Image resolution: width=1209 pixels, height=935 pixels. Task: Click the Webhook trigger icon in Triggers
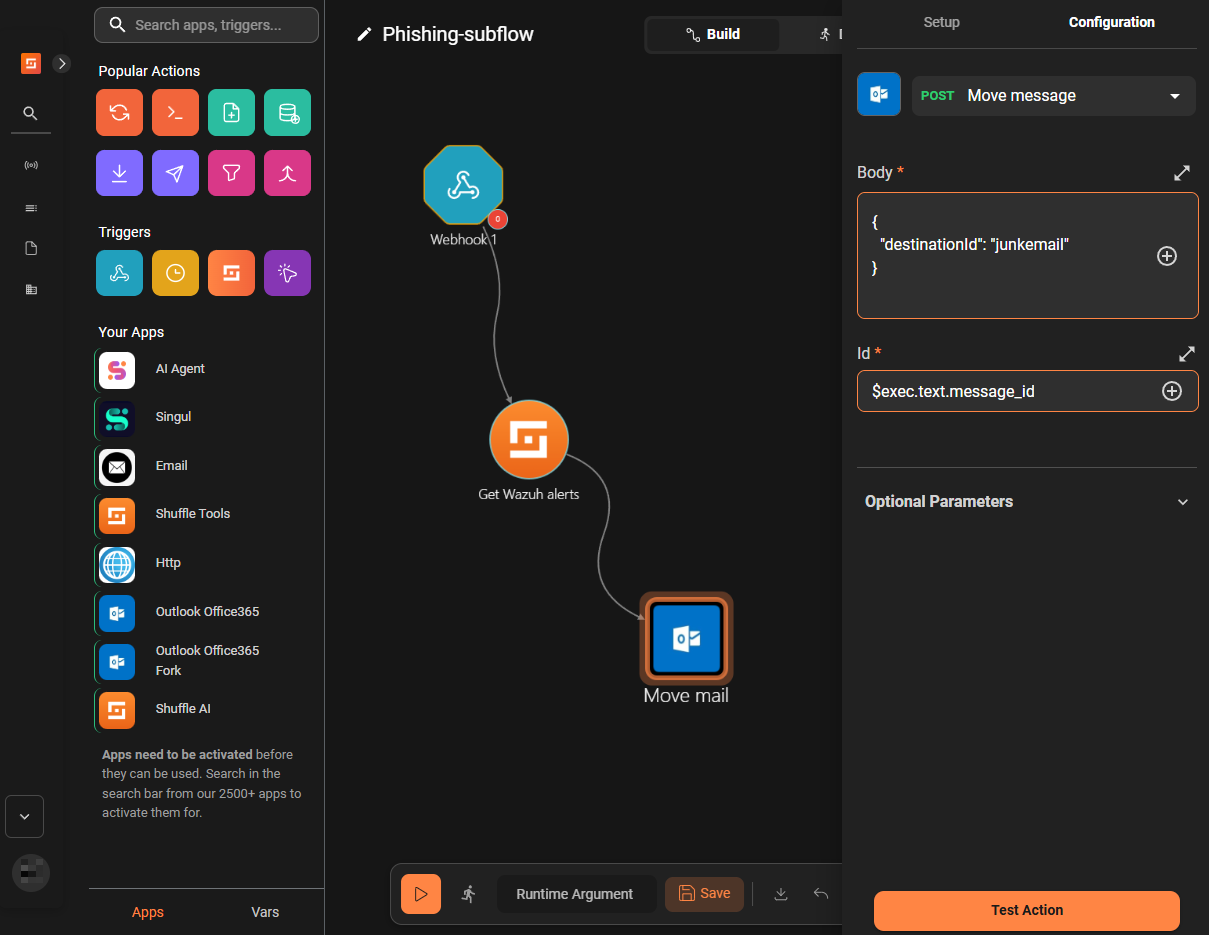pyautogui.click(x=119, y=273)
